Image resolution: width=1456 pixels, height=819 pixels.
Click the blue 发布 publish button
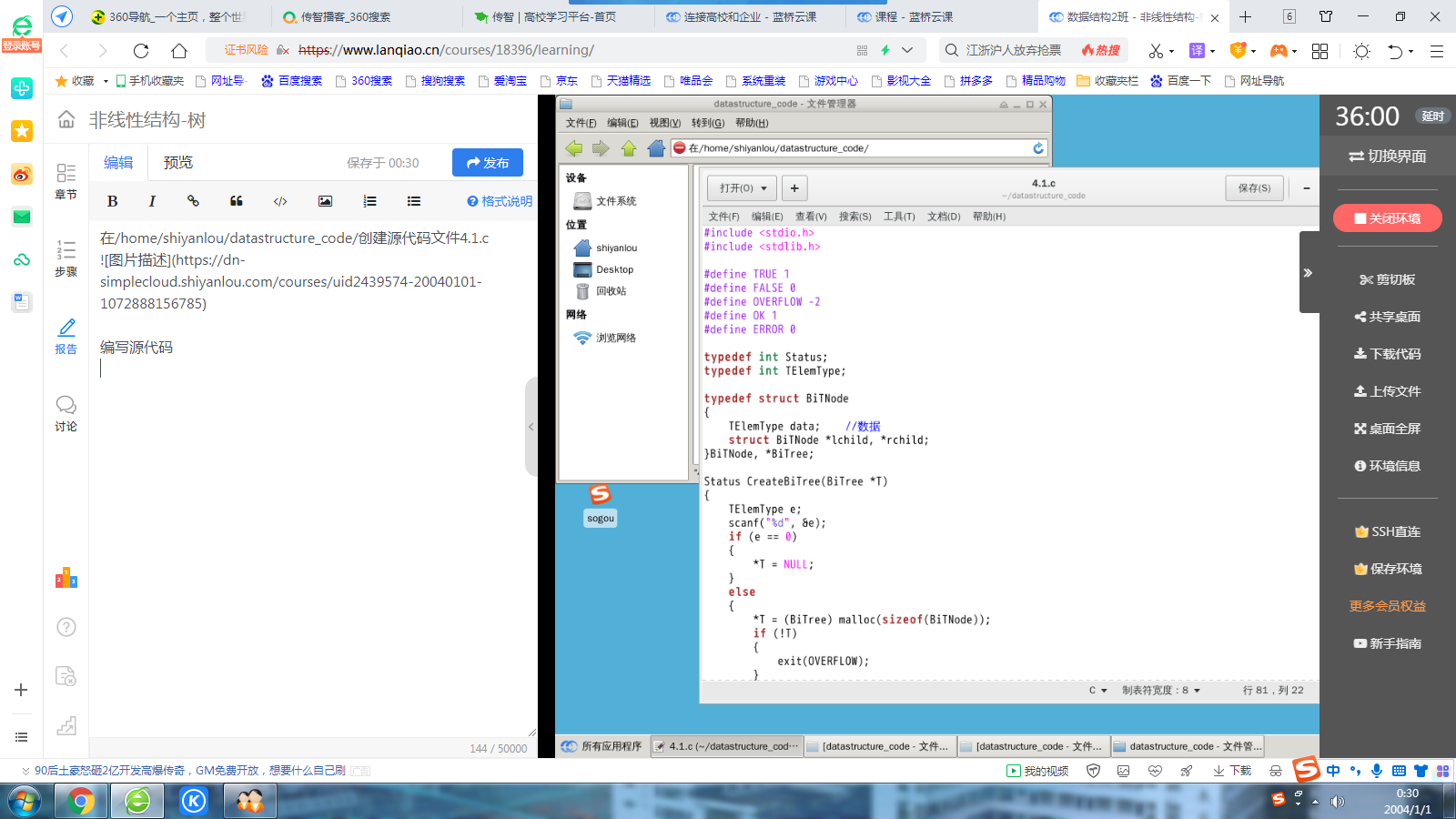tap(488, 163)
